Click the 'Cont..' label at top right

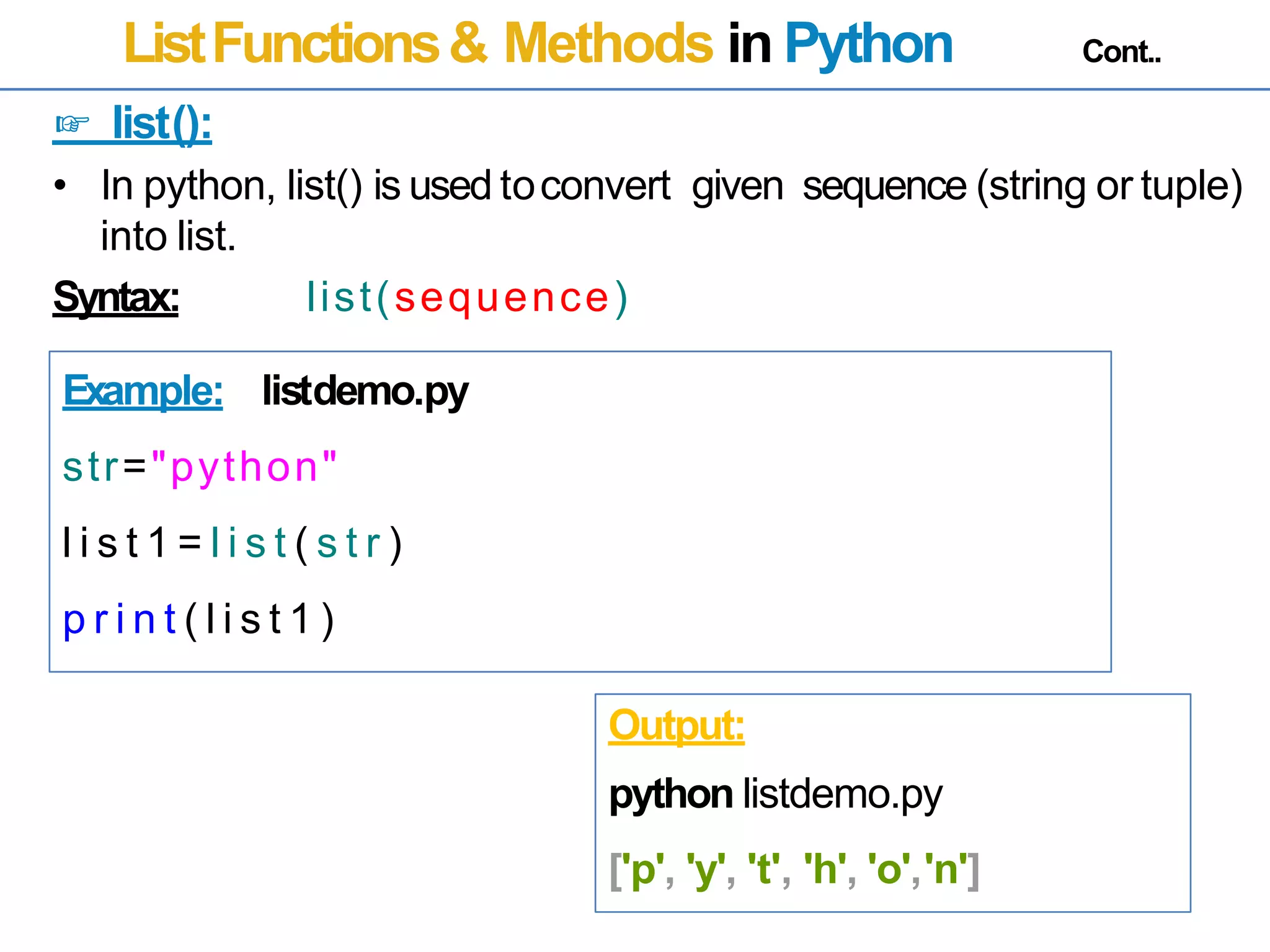click(1121, 51)
